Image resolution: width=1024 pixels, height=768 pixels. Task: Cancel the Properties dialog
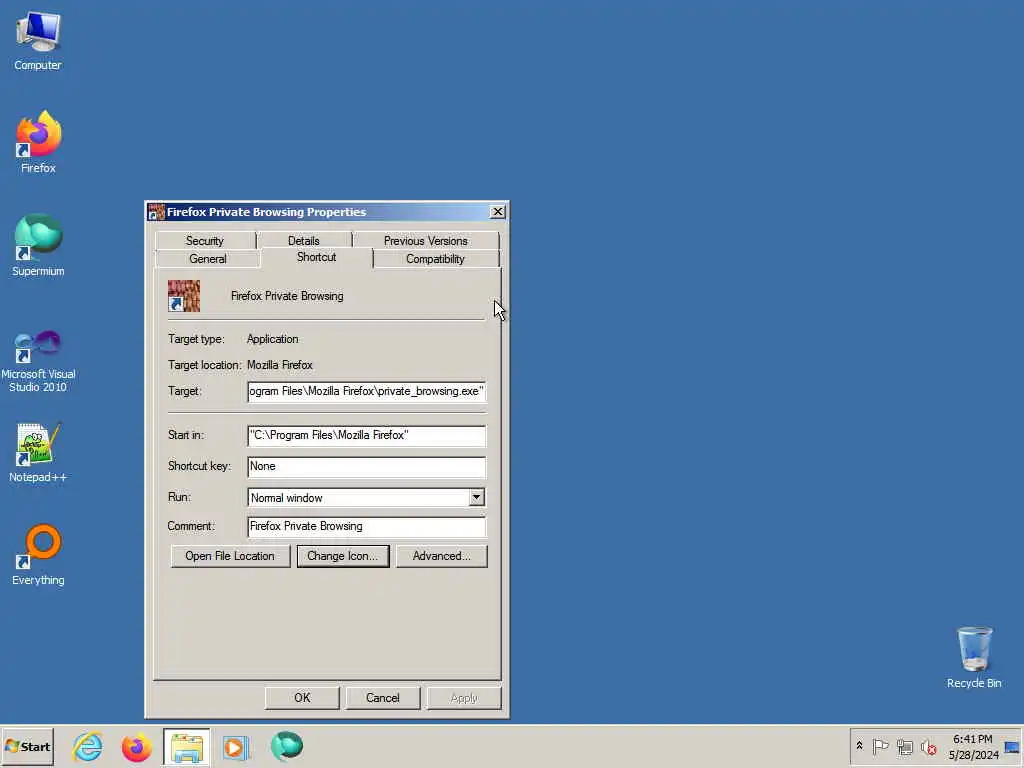tap(383, 698)
